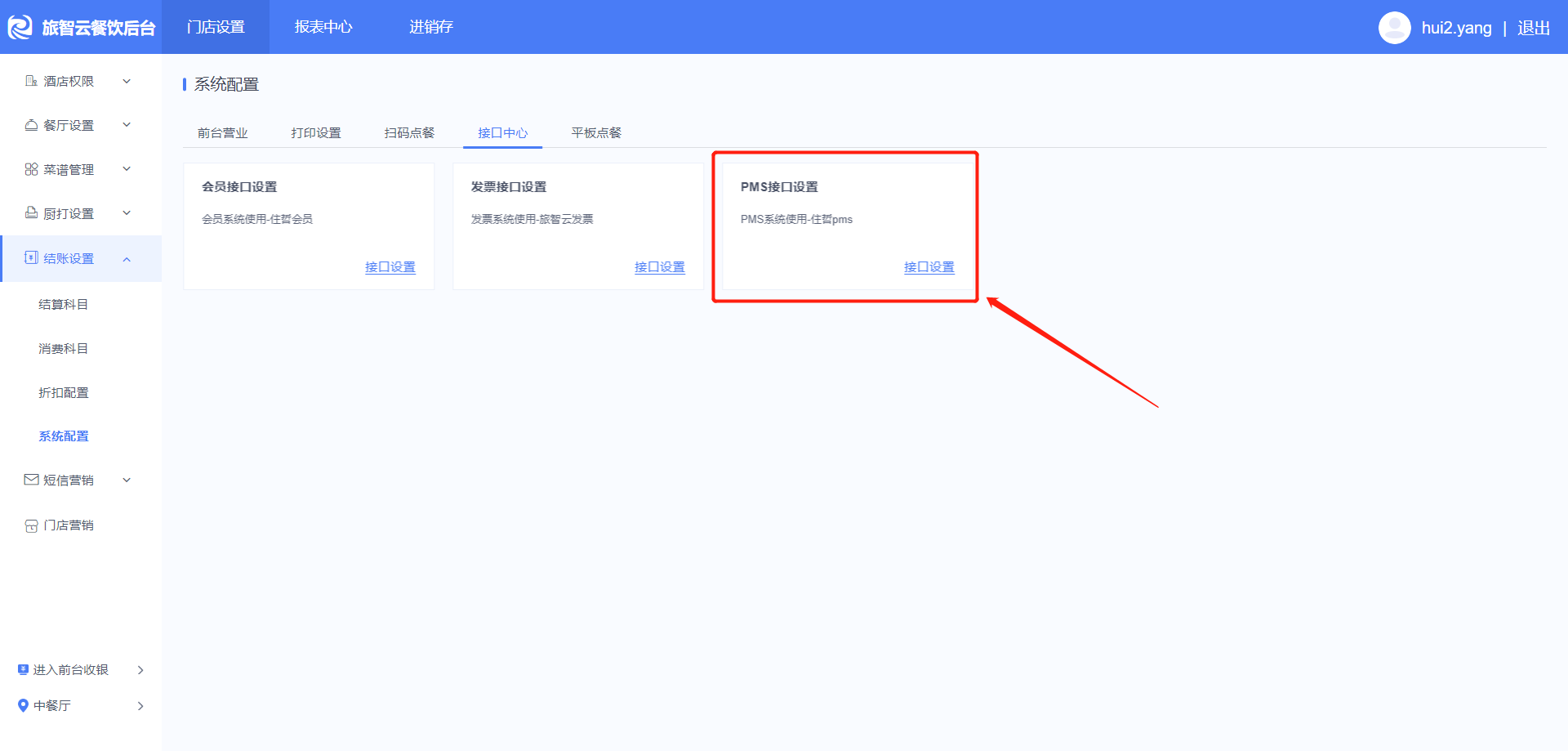Click the 门店营销 shop icon

[x=31, y=525]
